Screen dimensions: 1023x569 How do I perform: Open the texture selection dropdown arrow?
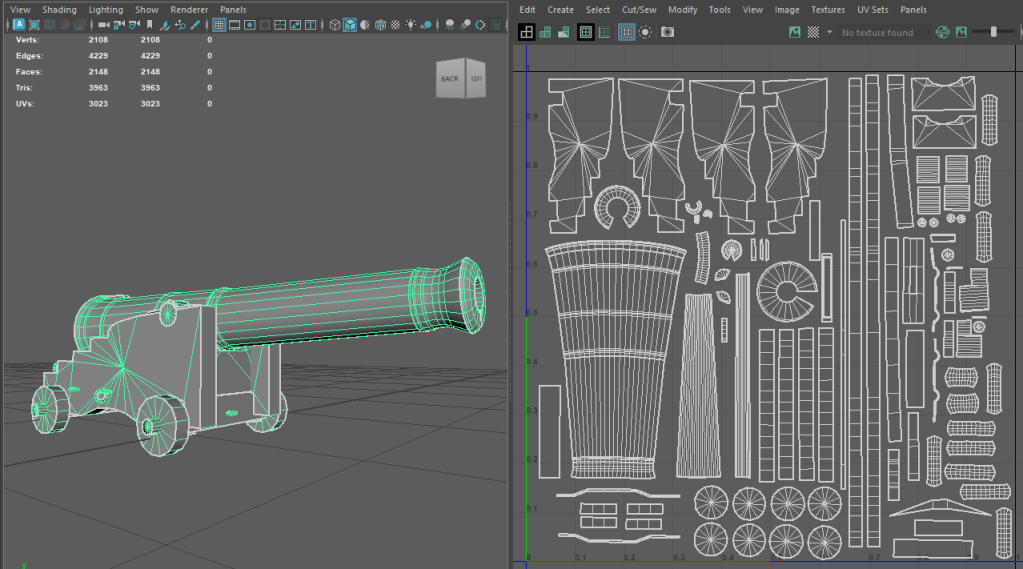[829, 32]
